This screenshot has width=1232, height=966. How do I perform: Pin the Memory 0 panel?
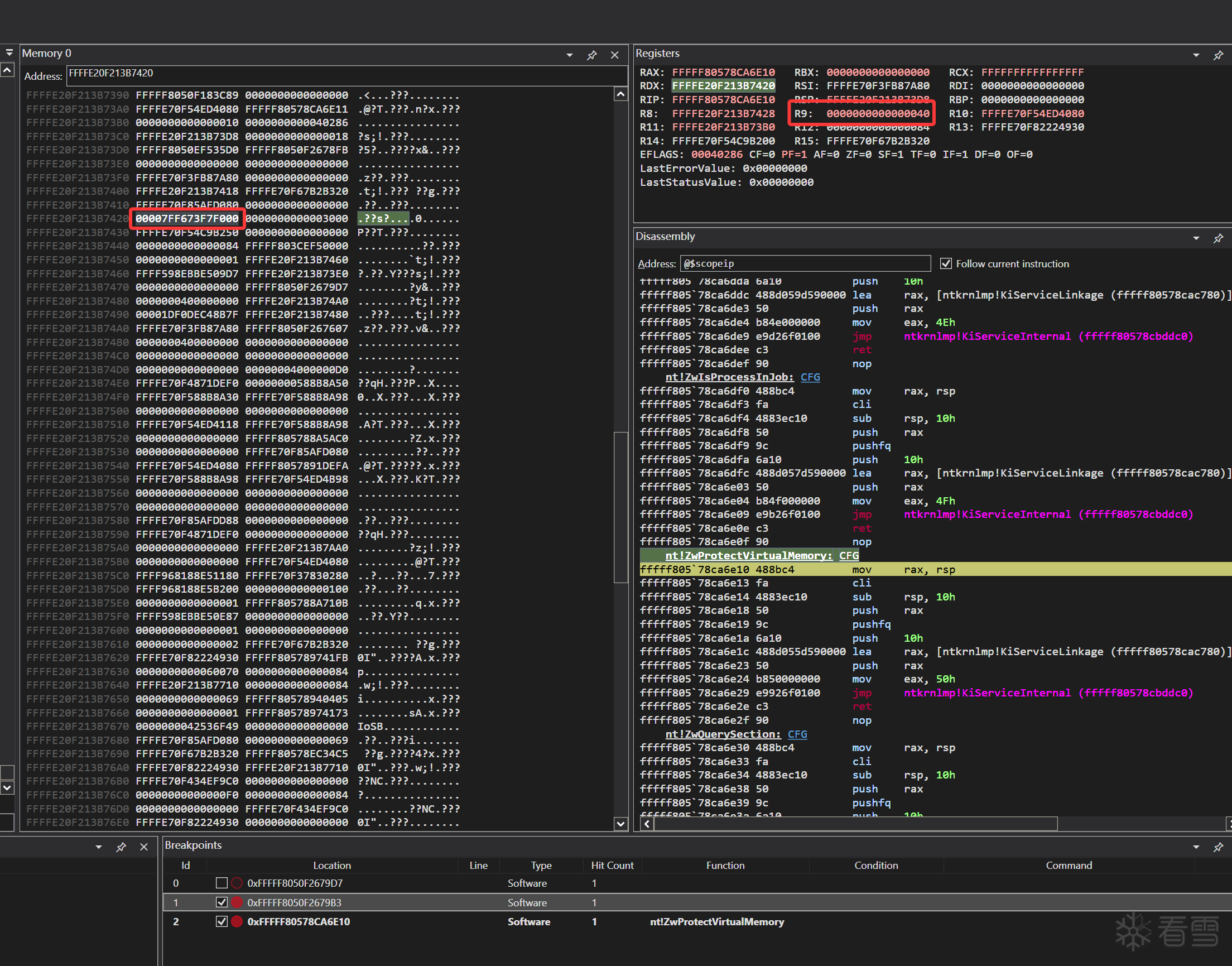592,55
